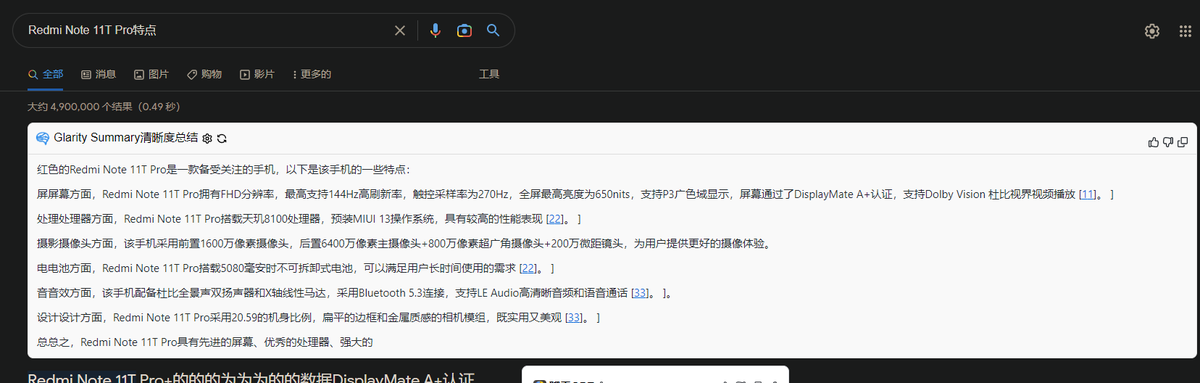
Task: Open the 工具 (Tools) options
Action: [x=489, y=74]
